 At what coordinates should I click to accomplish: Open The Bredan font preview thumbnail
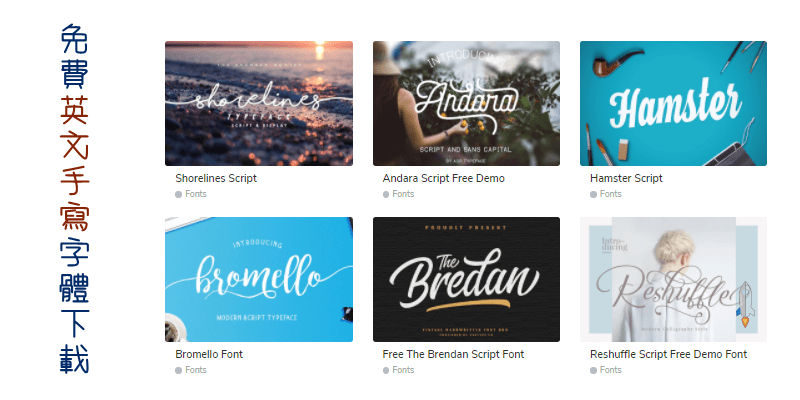(466, 280)
